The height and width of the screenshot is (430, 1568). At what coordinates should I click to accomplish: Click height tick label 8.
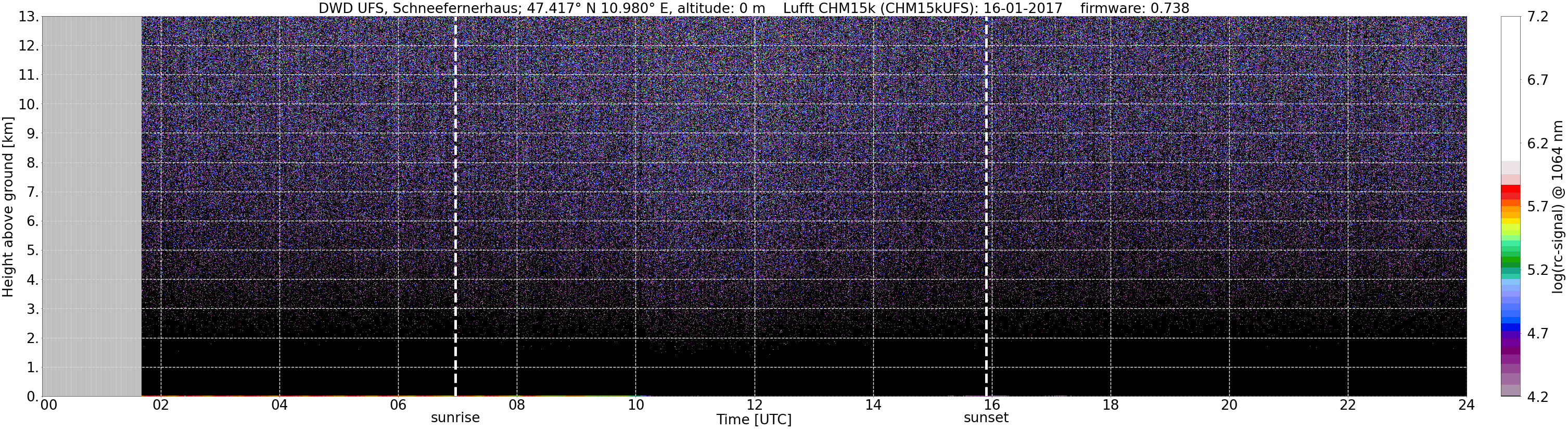coord(33,163)
